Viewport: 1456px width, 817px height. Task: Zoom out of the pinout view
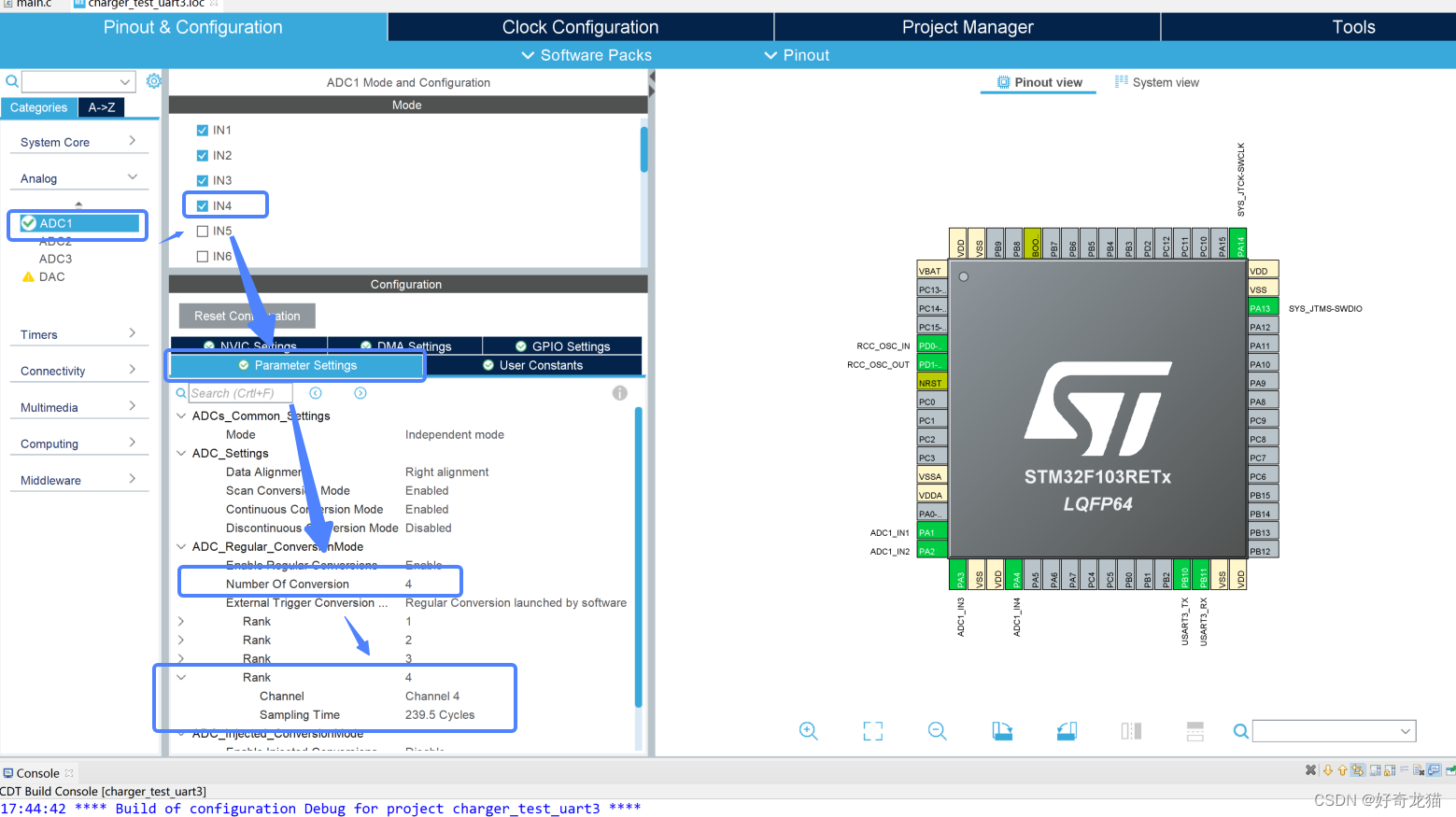pyautogui.click(x=938, y=731)
